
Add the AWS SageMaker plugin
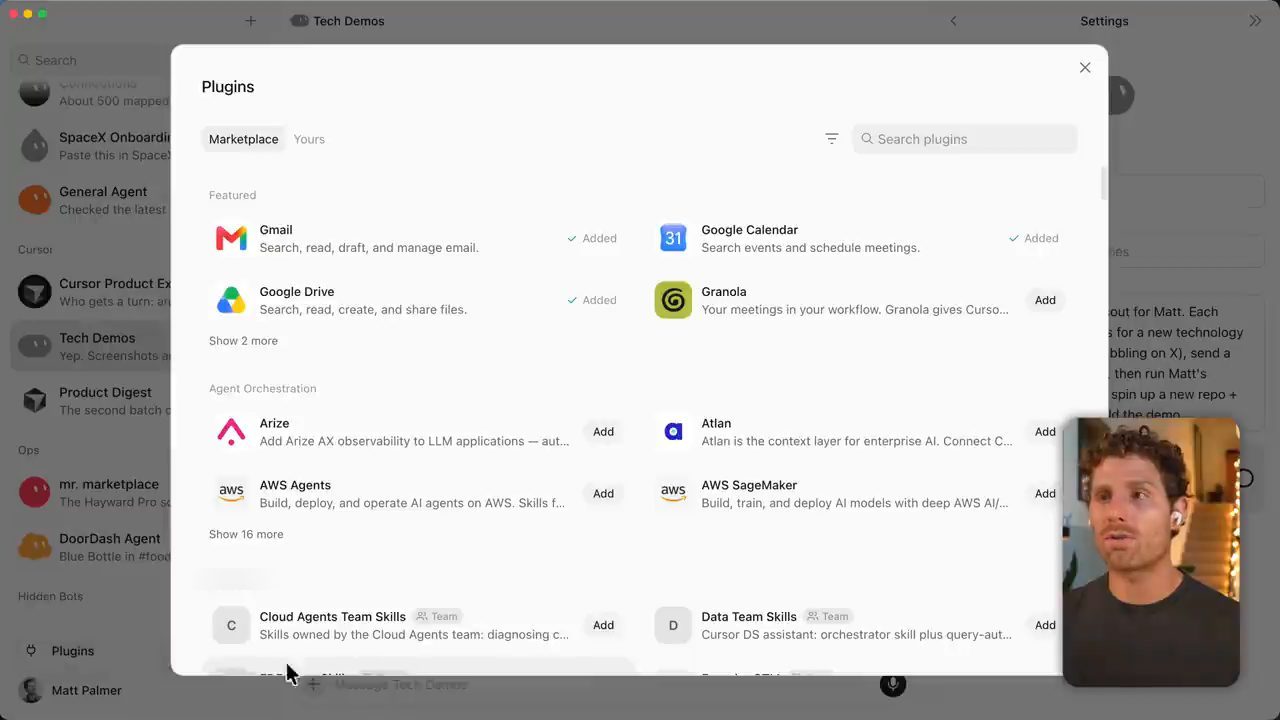(1045, 494)
